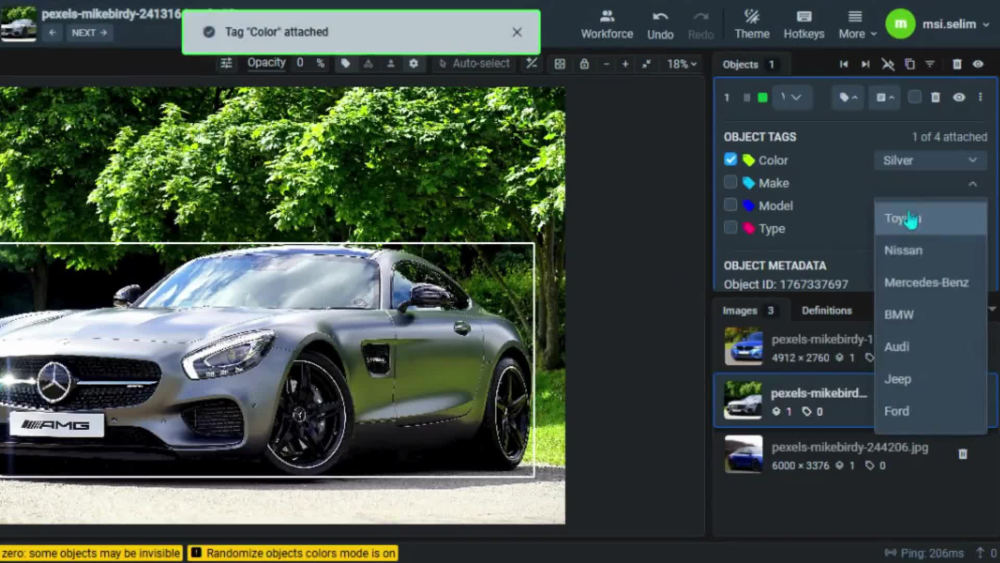Enable the Type tag checkbox
The image size is (1000, 563).
click(730, 228)
